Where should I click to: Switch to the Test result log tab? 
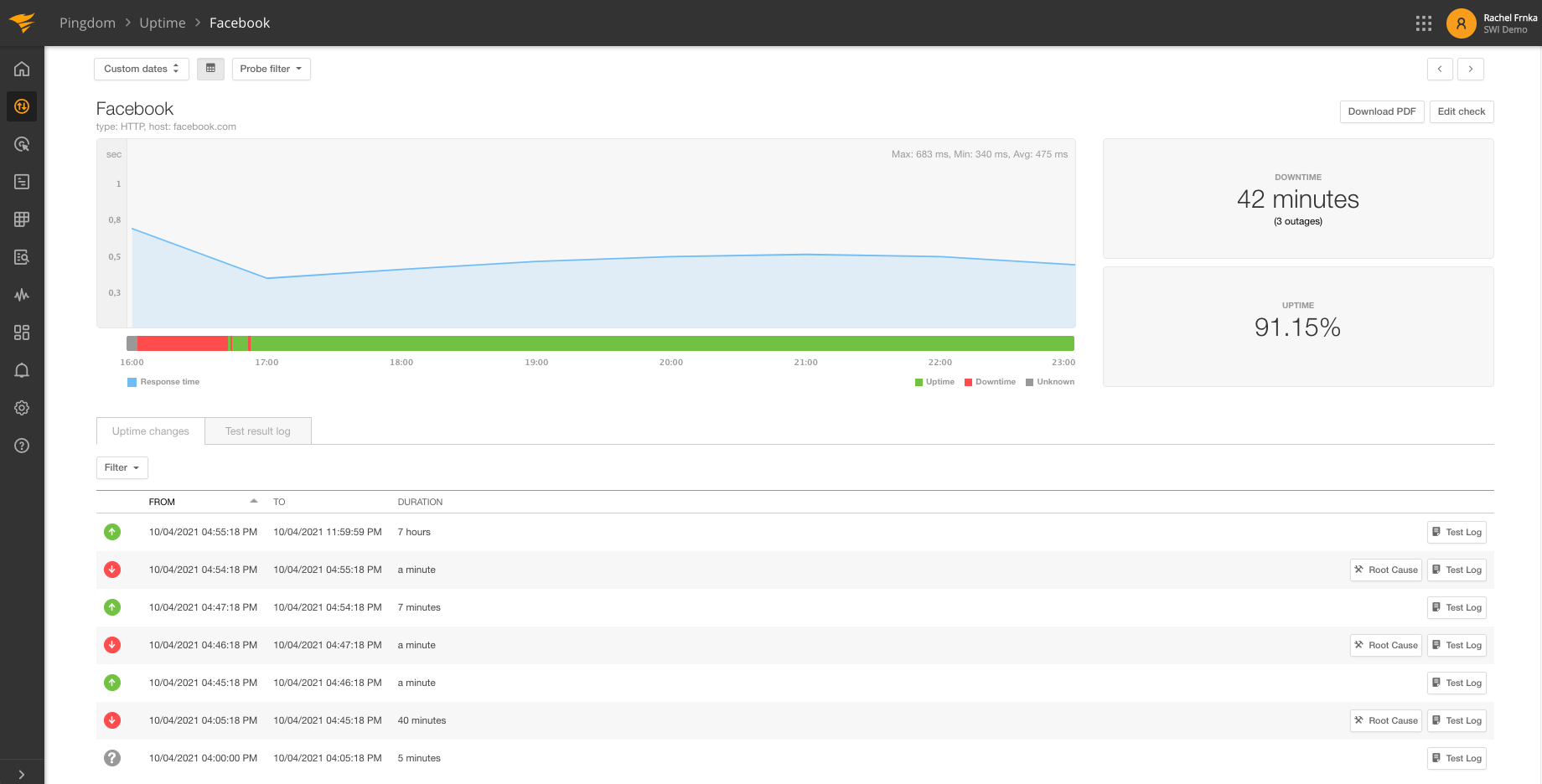click(x=258, y=431)
